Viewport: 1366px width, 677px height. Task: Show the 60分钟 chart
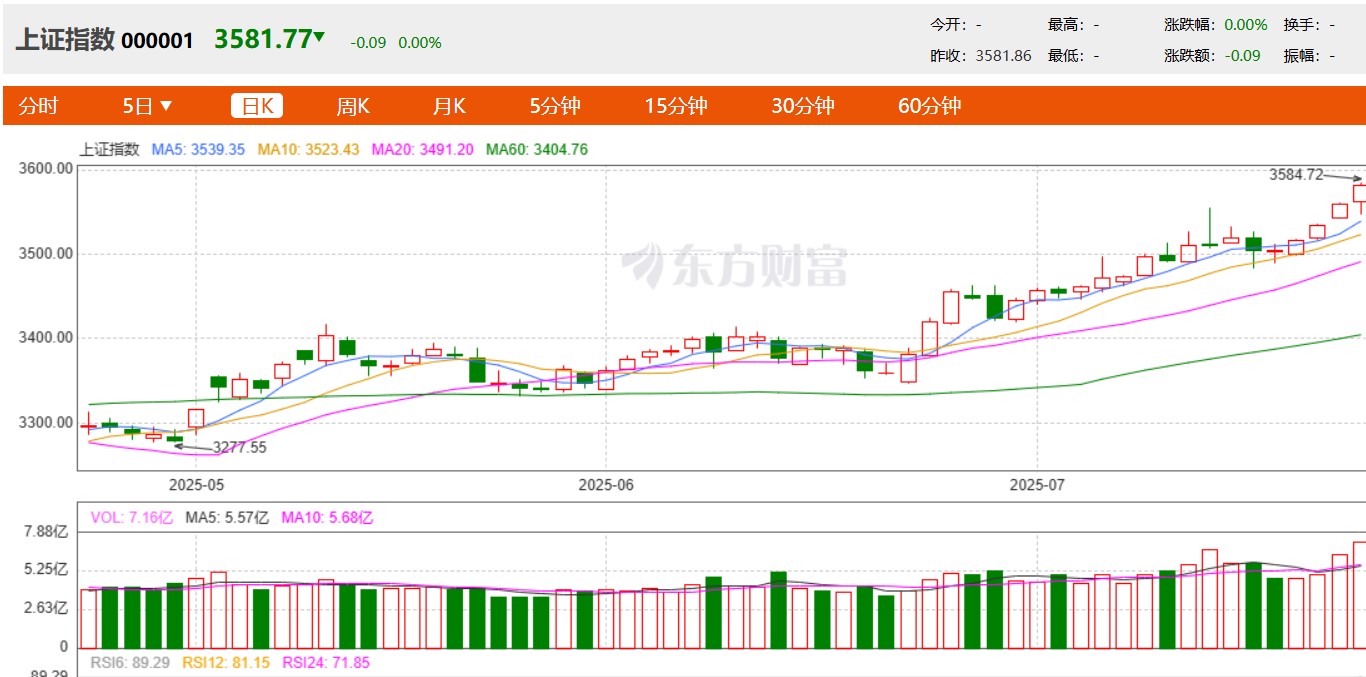(930, 106)
